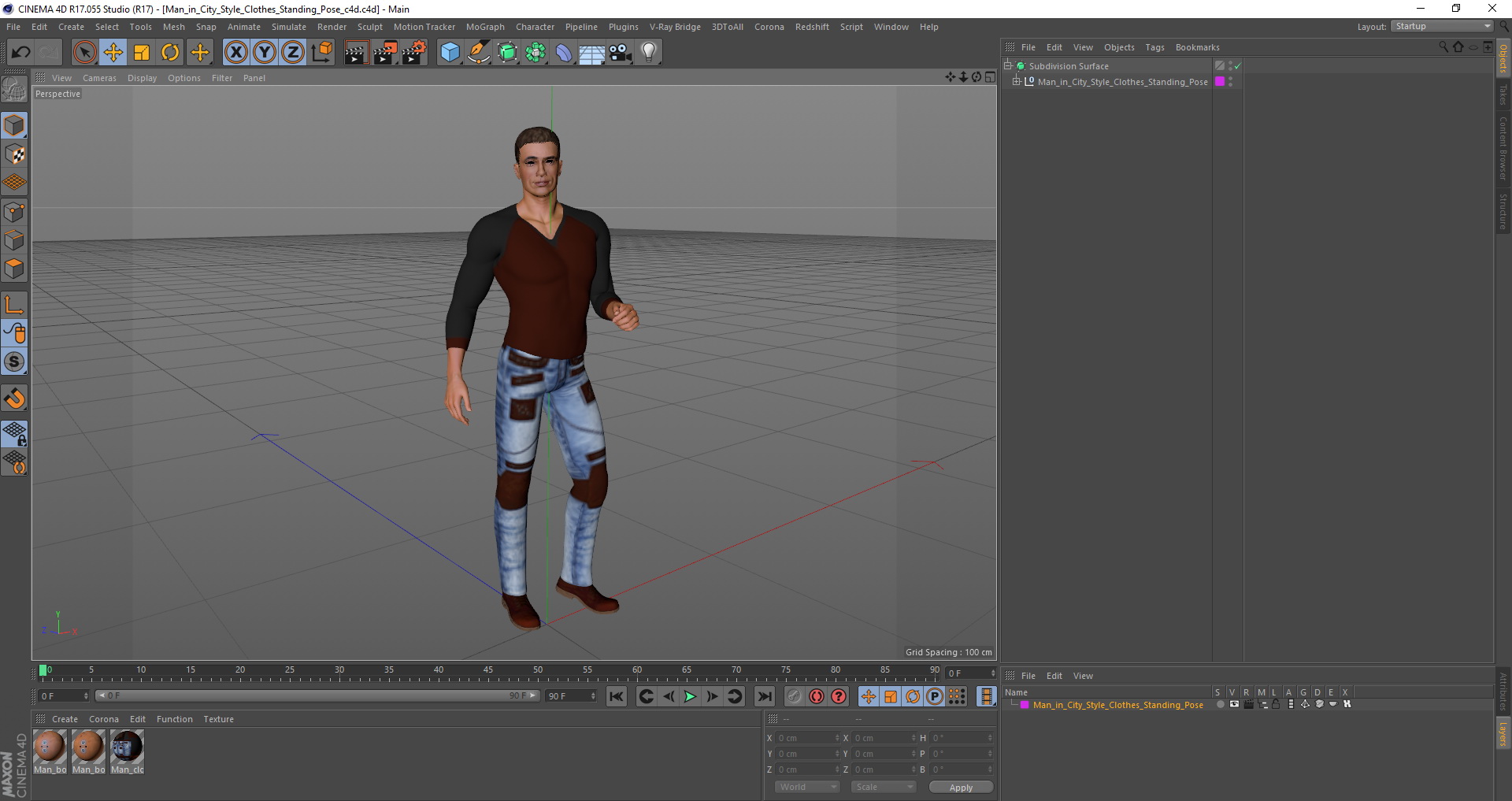Enable the Axis tool

(14, 305)
